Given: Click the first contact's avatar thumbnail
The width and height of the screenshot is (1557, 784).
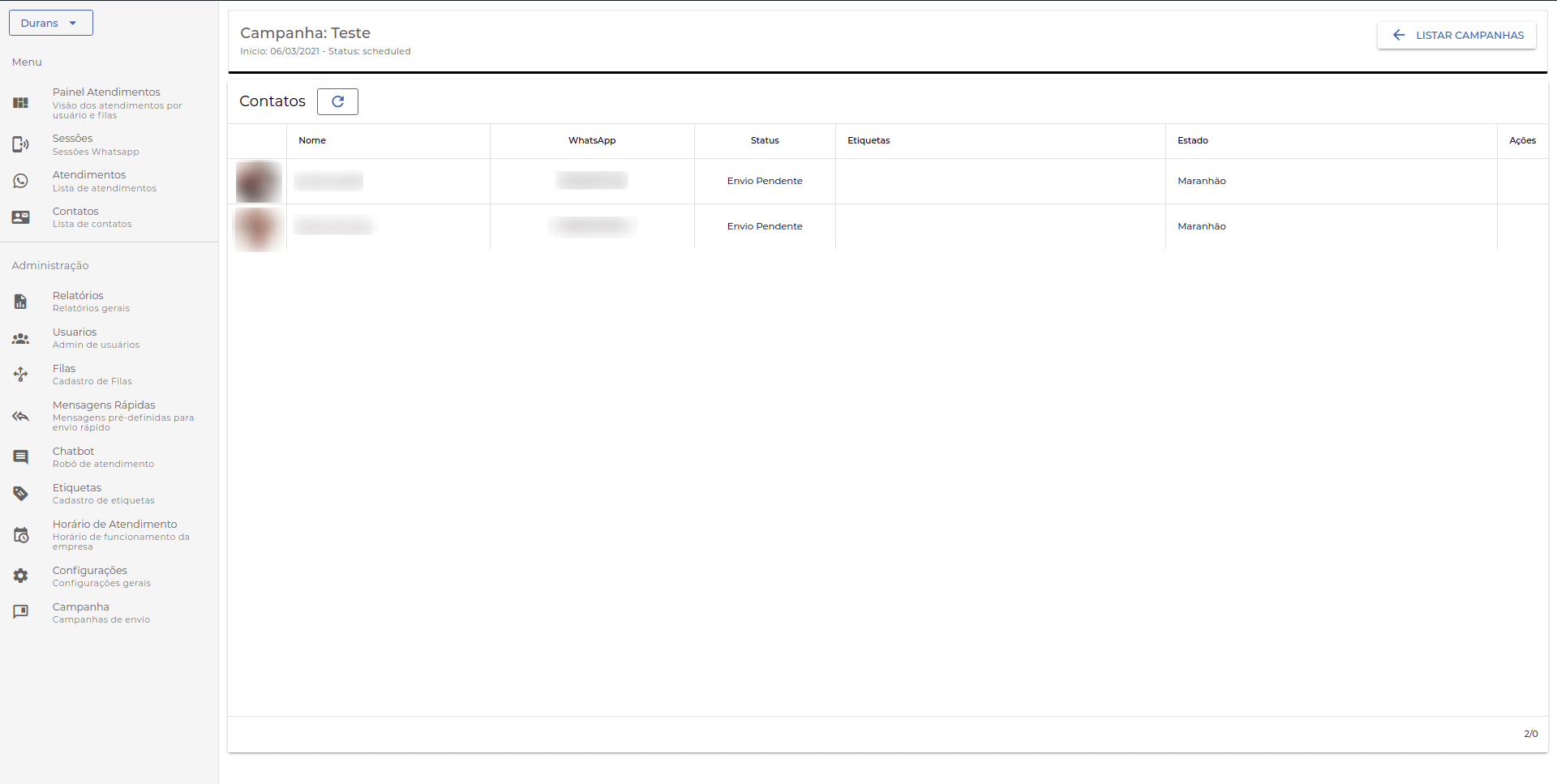Looking at the screenshot, I should pos(258,182).
